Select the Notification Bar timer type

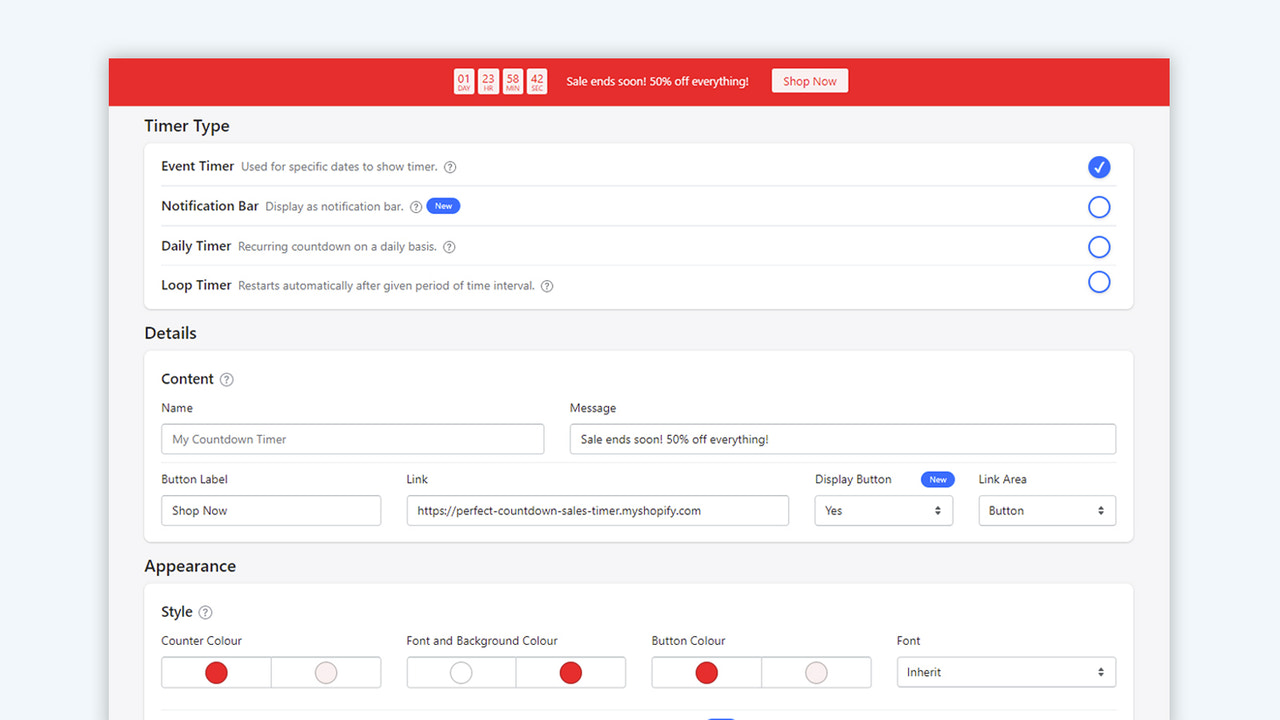pos(1099,207)
